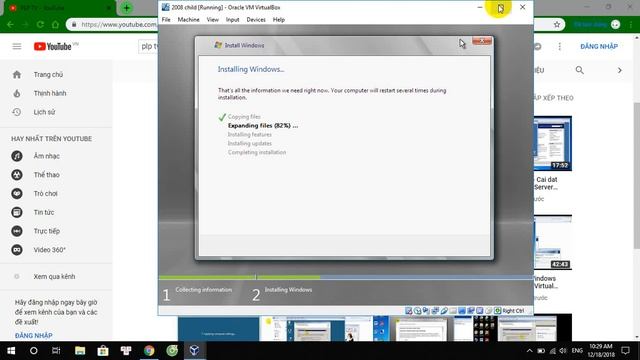The width and height of the screenshot is (640, 360).
Task: Click Cortana circle on the taskbar
Action: 33,351
